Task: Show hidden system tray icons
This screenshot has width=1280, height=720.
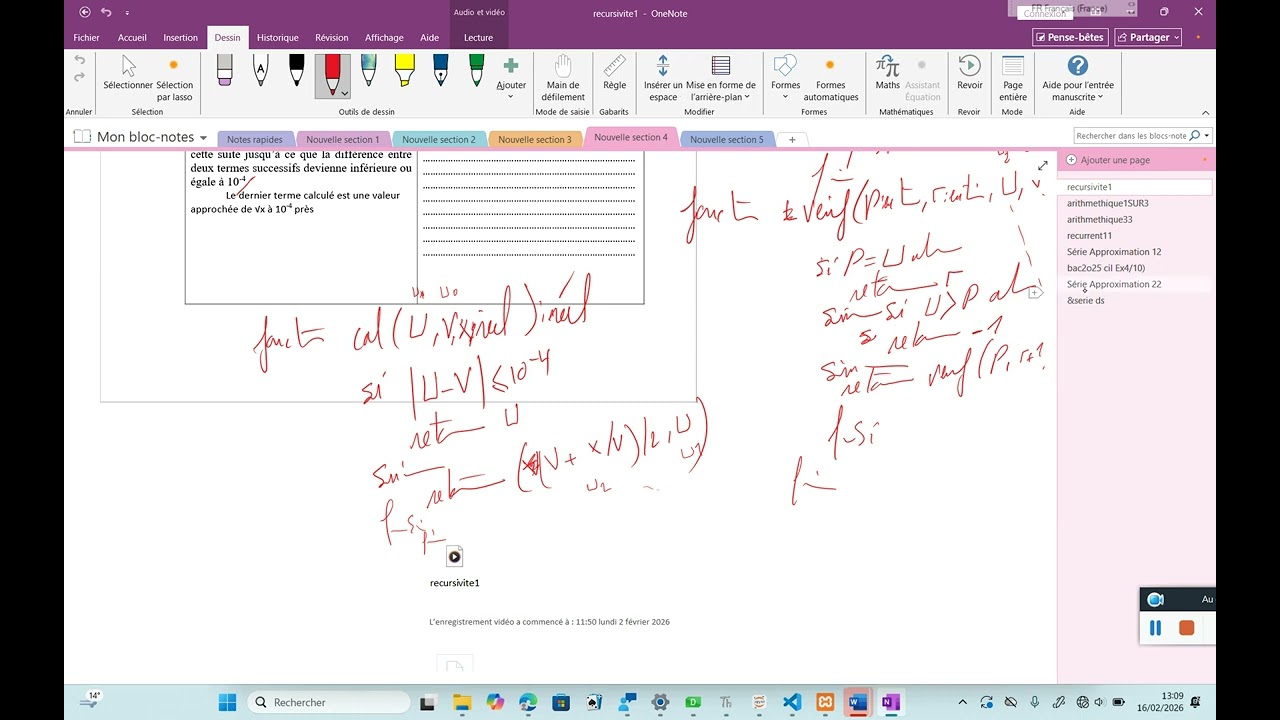Action: point(963,702)
